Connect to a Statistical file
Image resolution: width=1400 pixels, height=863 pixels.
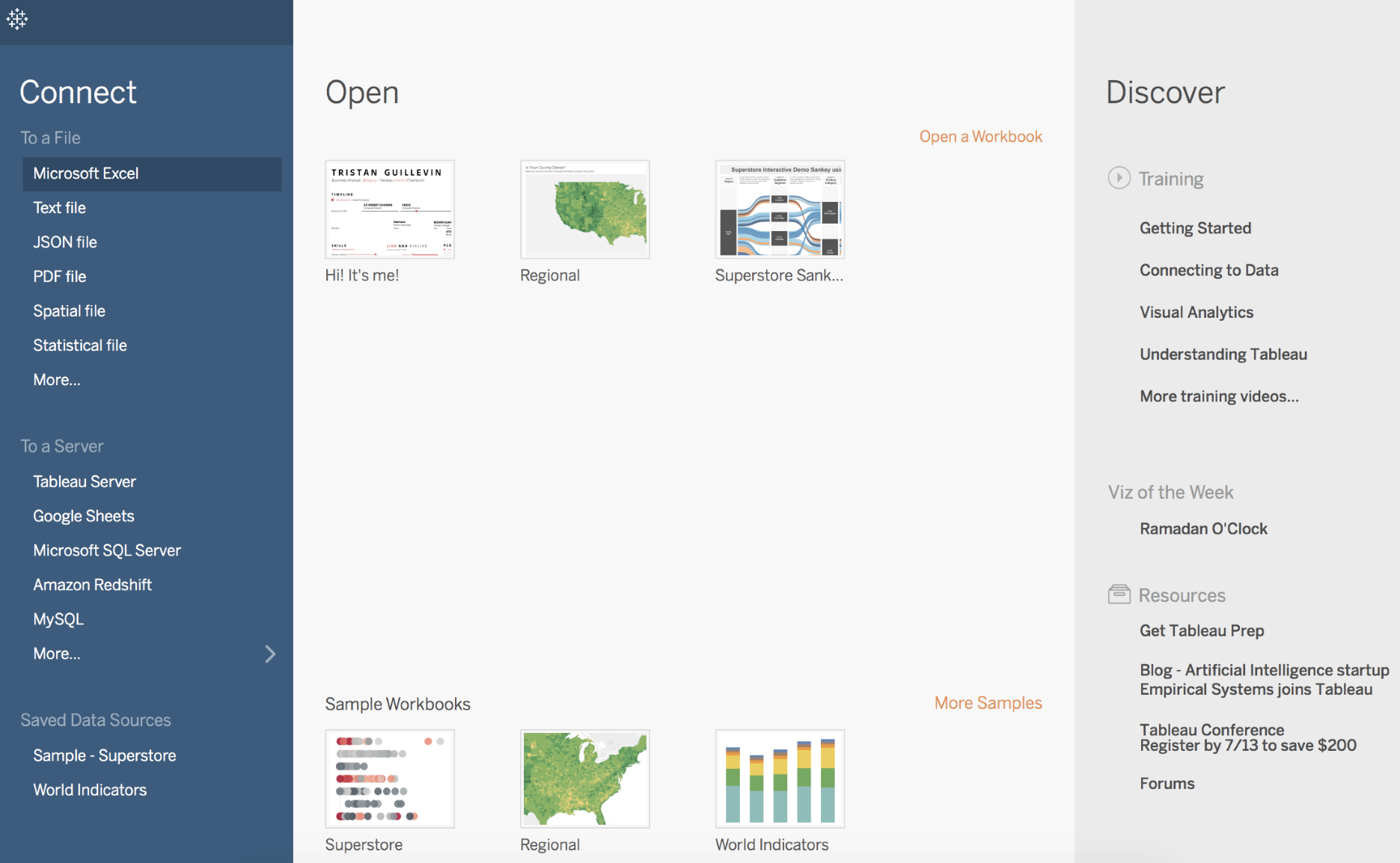(80, 345)
